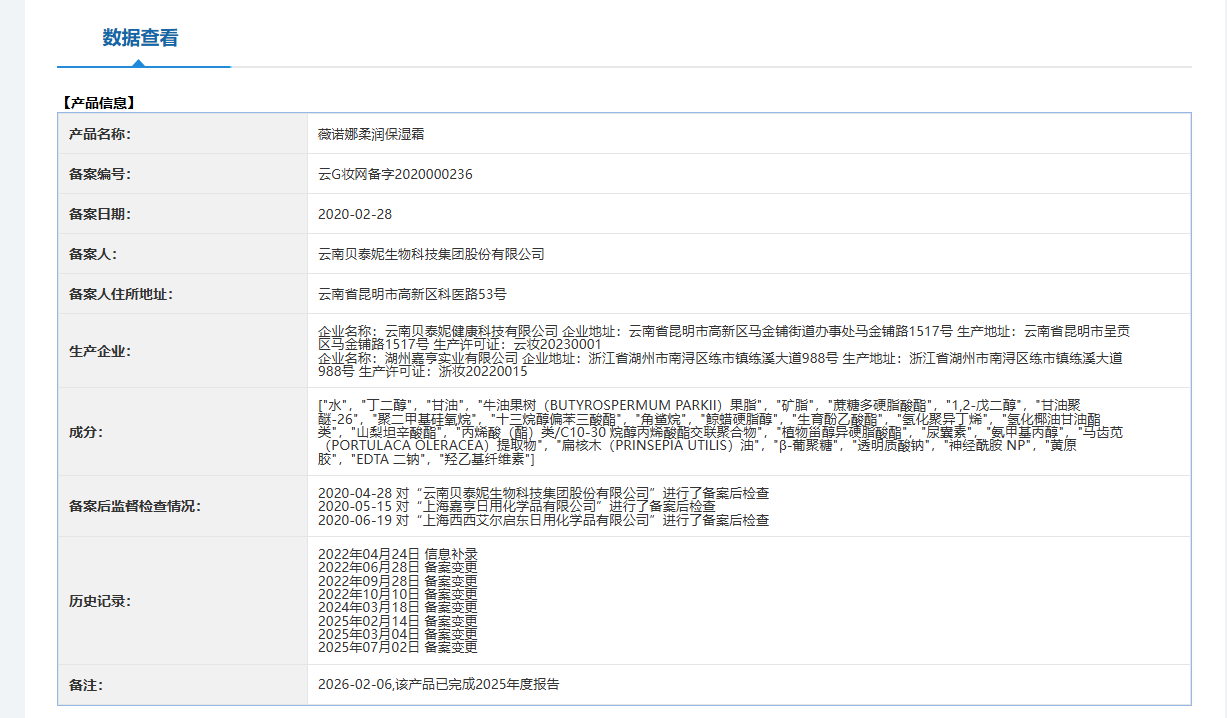The image size is (1227, 718).
Task: Select the 2025年02月14日 备案变更 entry
Action: coord(397,621)
